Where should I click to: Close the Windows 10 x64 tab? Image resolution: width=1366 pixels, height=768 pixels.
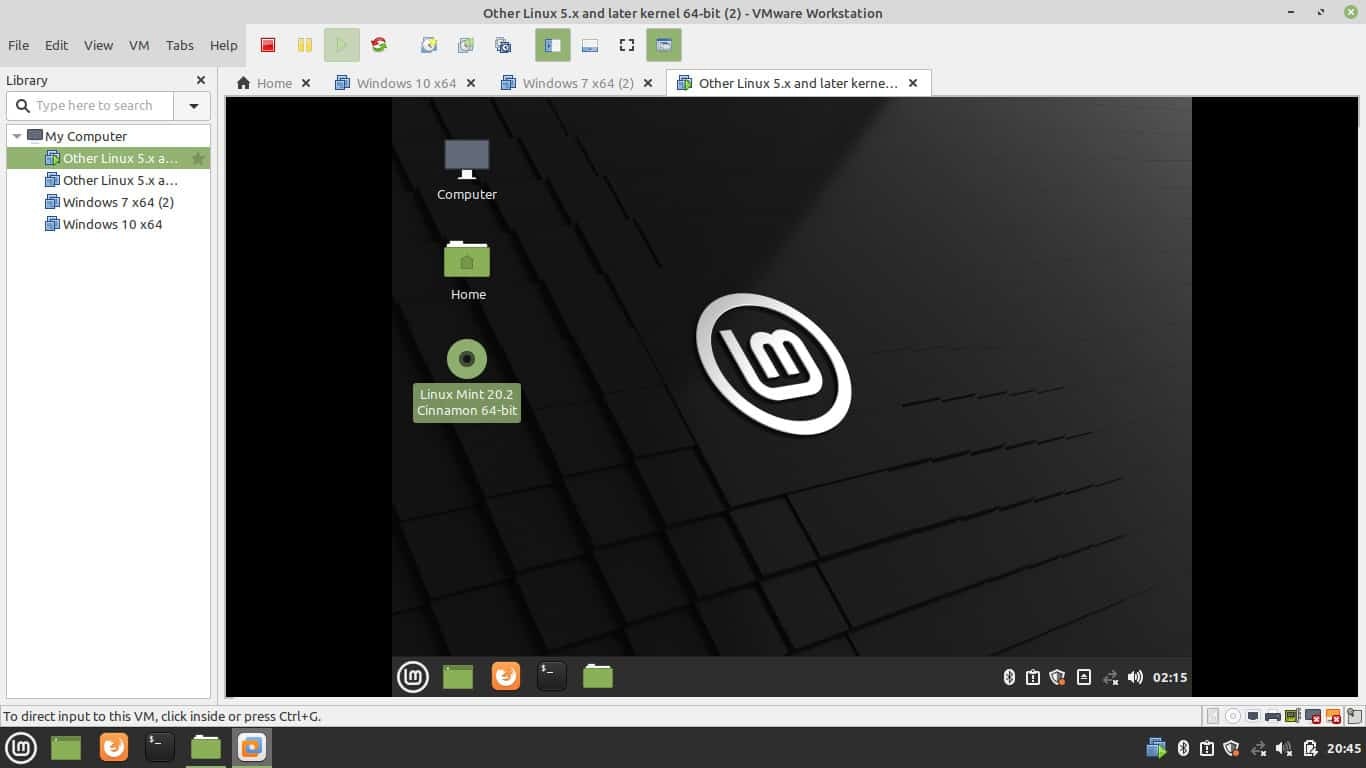(471, 83)
